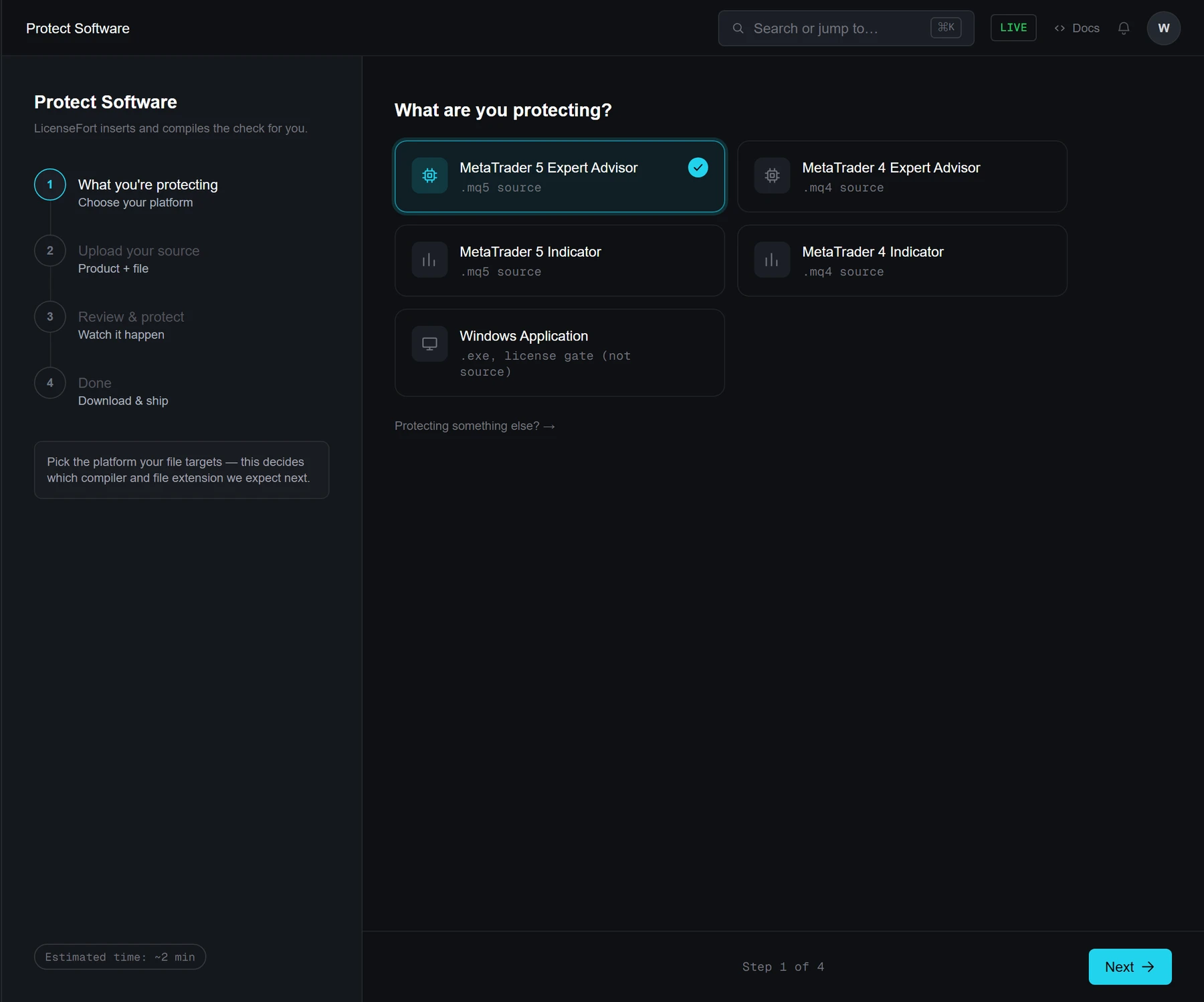Click the Docs code brackets icon
This screenshot has width=1204, height=1002.
pos(1060,28)
